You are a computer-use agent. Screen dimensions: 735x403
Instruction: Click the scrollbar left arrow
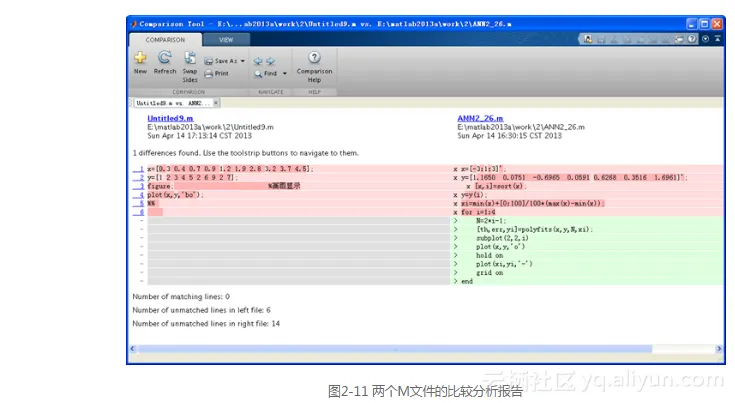tap(133, 349)
